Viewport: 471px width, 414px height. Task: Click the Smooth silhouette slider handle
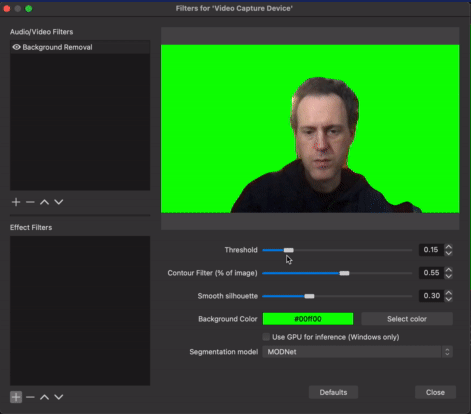[x=309, y=296]
